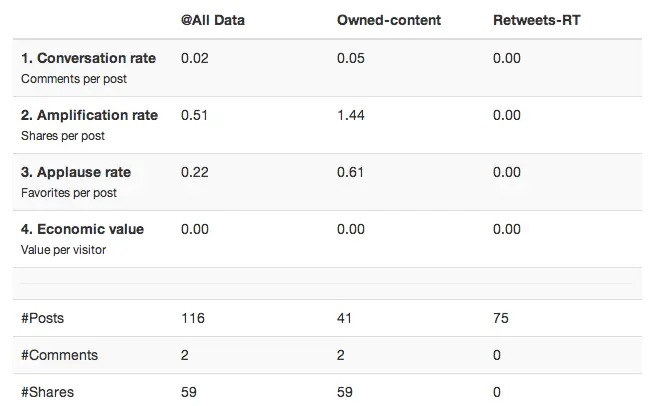
Task: Click the 116 posts count cell
Action: pyautogui.click(x=192, y=318)
